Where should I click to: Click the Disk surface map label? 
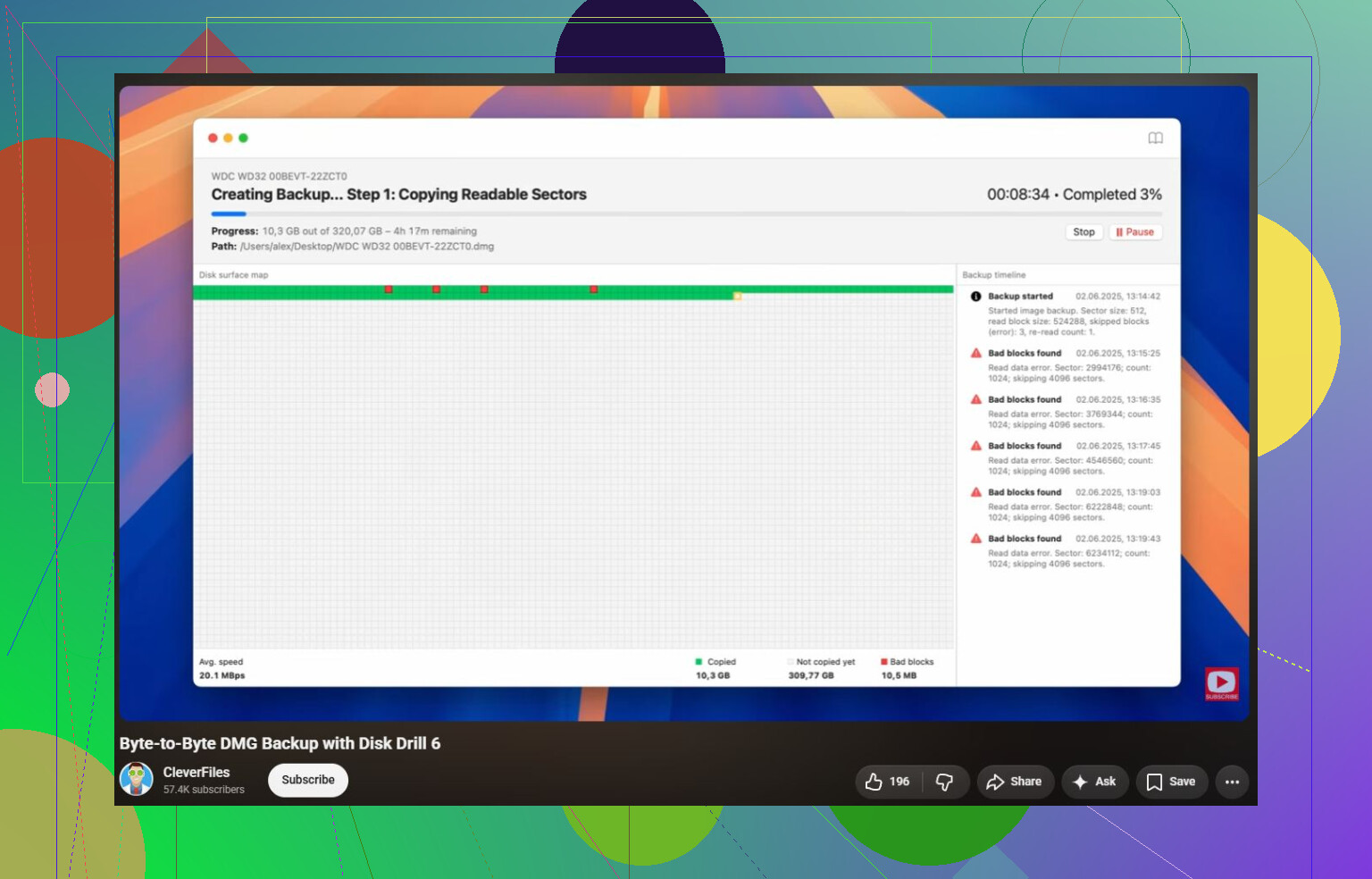tap(233, 275)
